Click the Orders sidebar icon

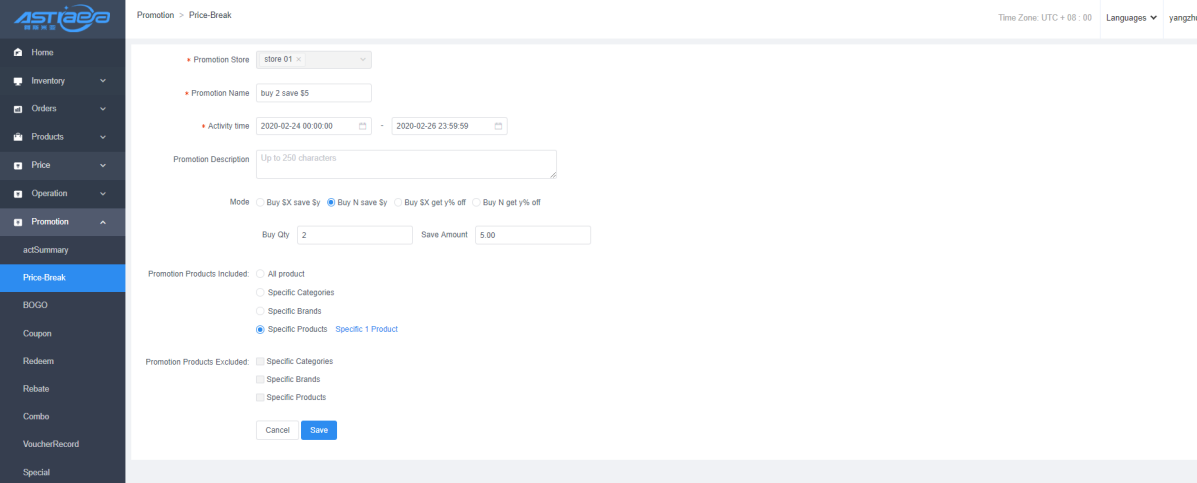[x=17, y=108]
